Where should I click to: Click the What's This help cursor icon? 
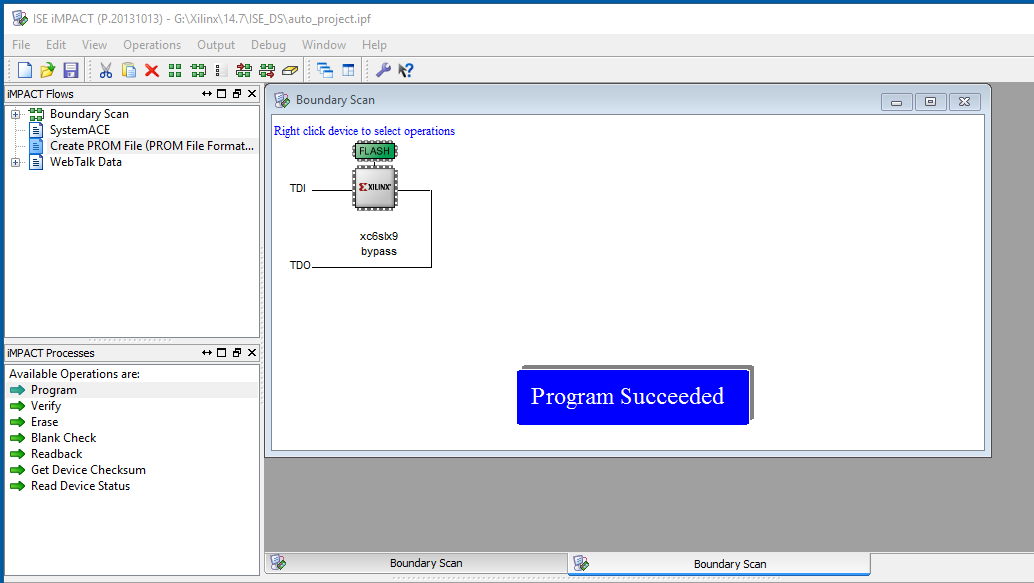coord(406,70)
